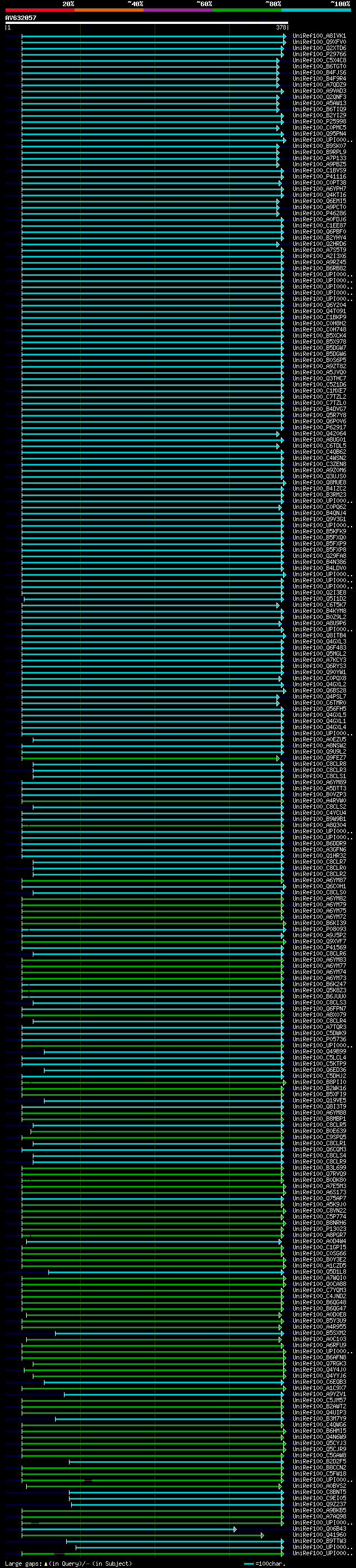
Task: Open hit UniRef100_Q95PN4
Action: (319, 134)
